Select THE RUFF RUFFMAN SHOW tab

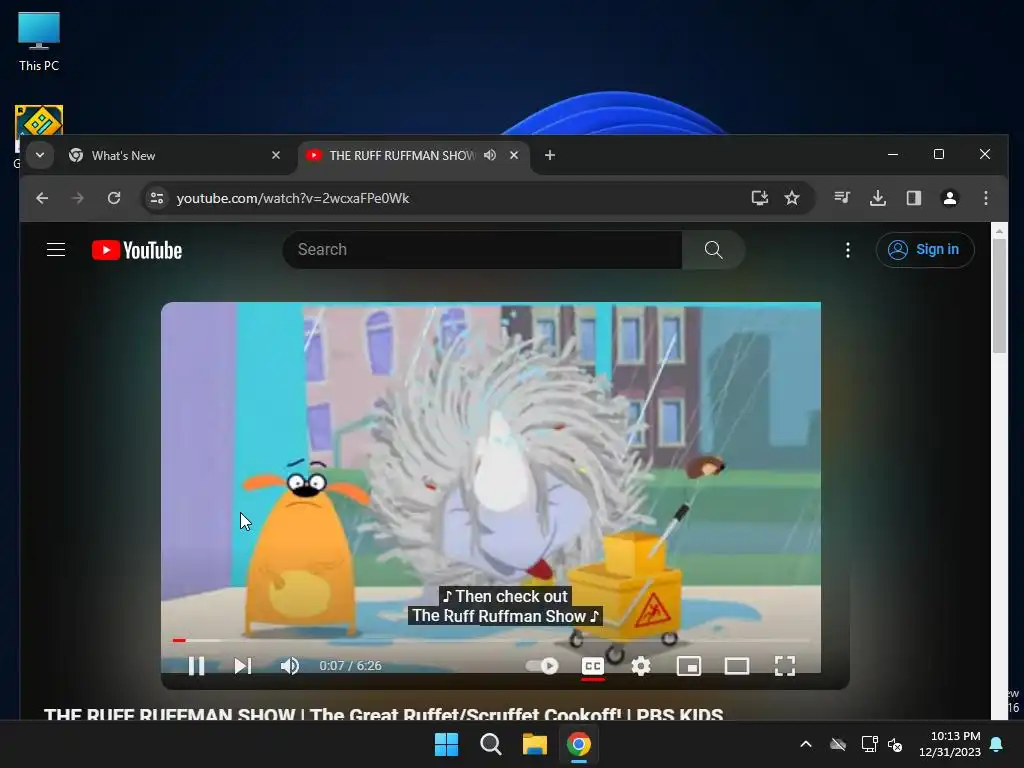click(401, 155)
